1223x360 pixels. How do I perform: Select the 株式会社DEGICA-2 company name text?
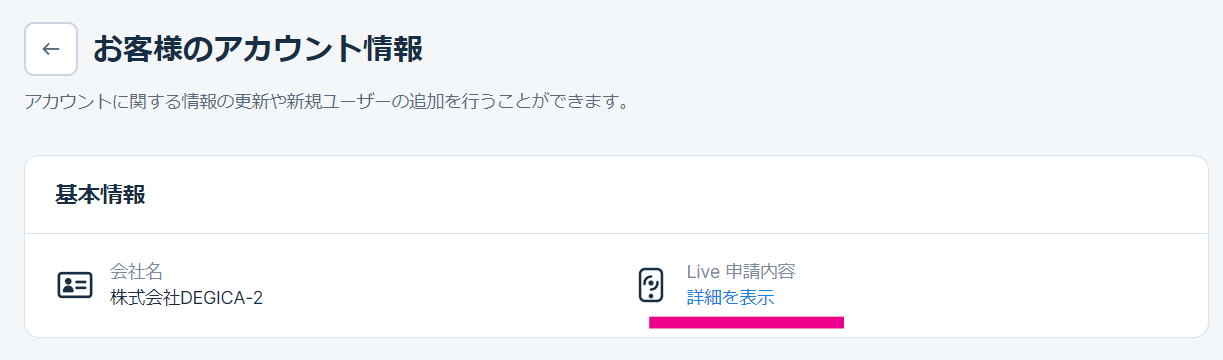coord(186,297)
